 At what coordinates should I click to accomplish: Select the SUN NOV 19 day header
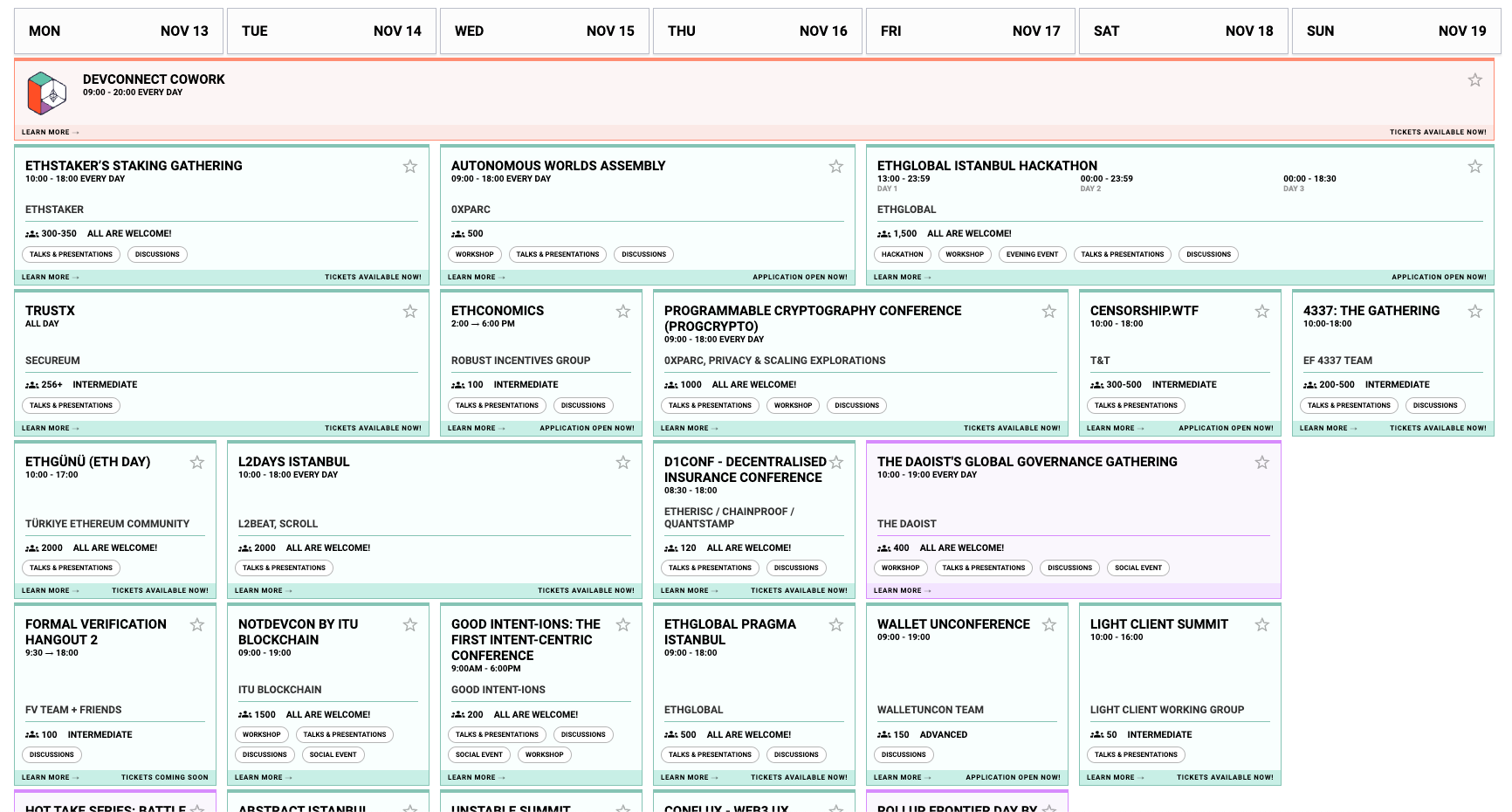point(1397,31)
